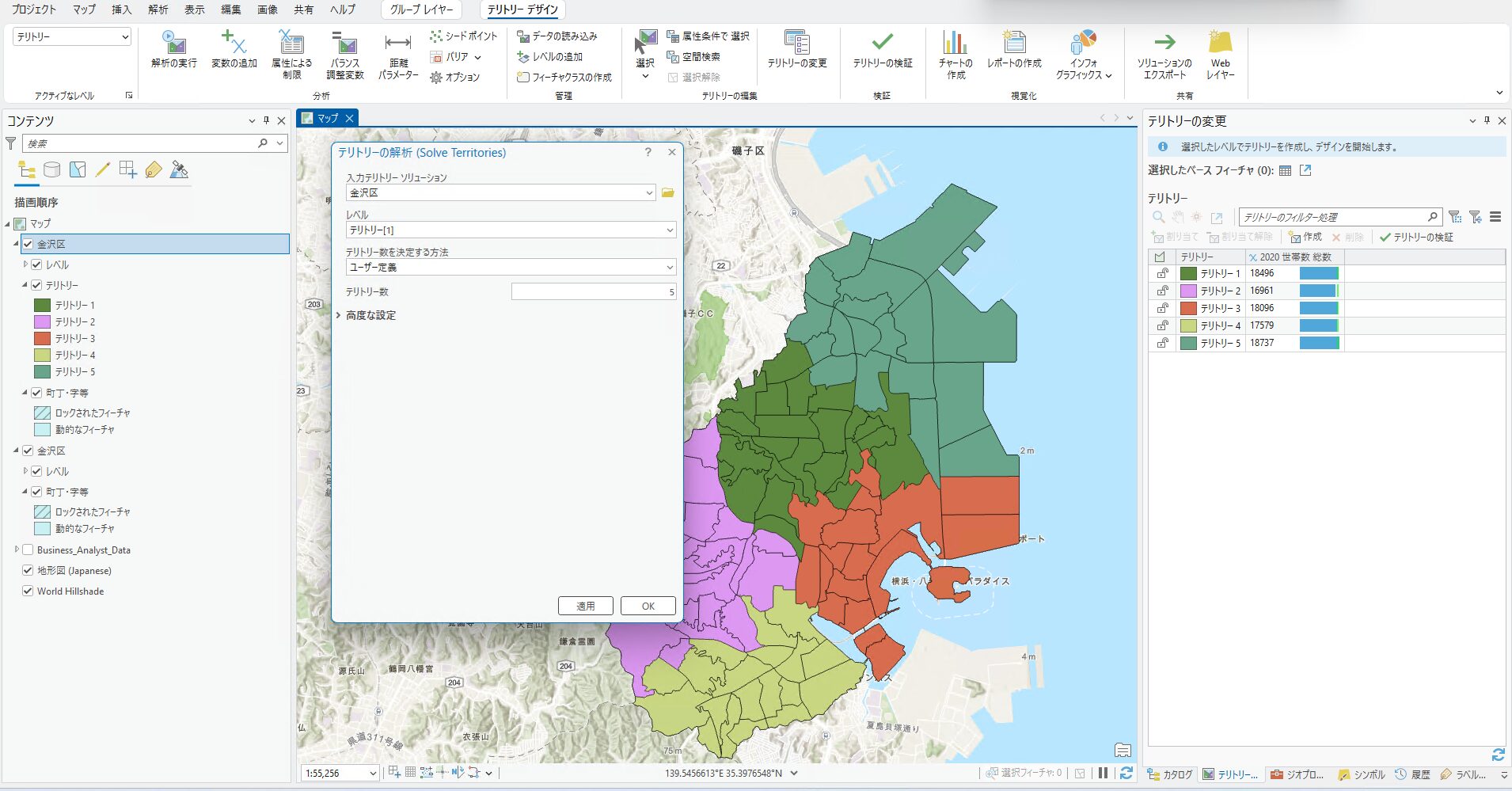
Task: Toggle the World Hillshade layer visibility
Action: pos(28,591)
